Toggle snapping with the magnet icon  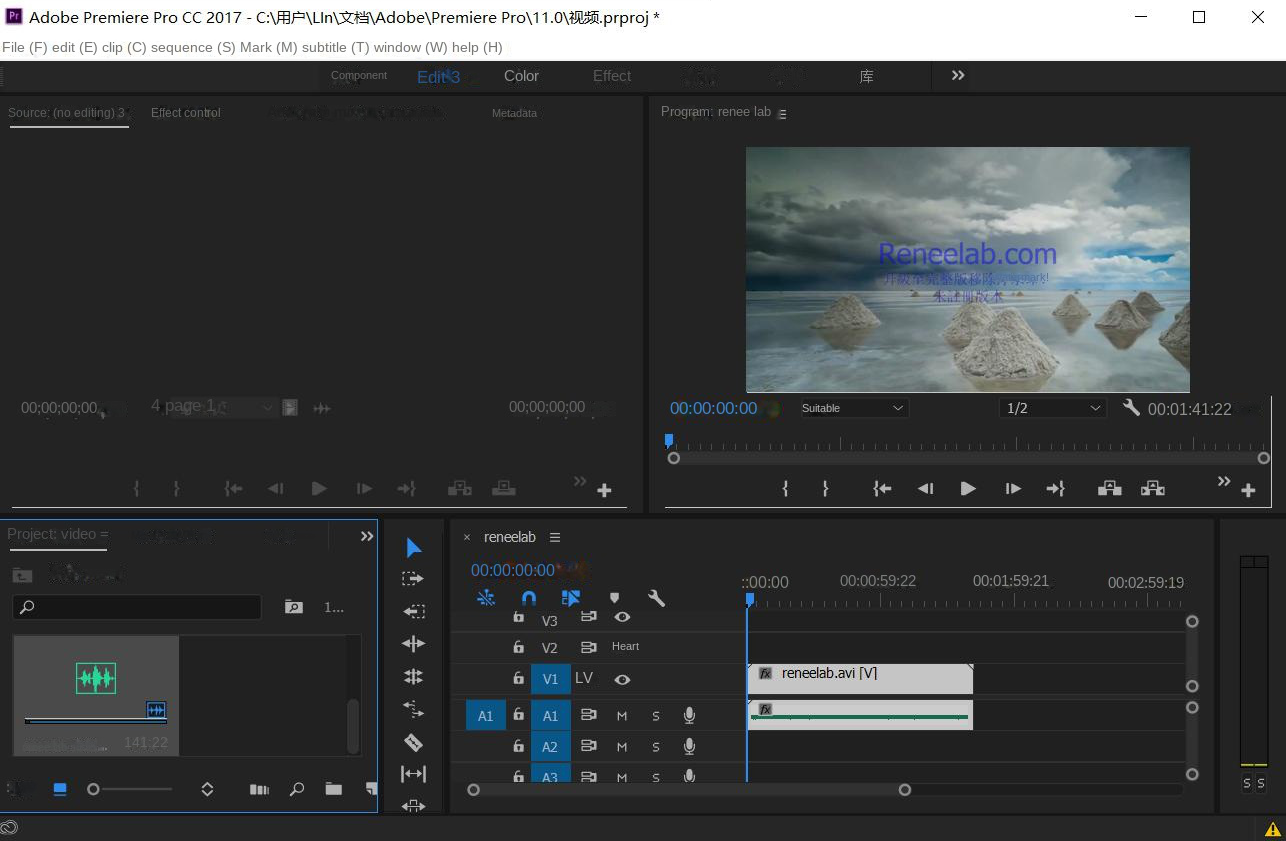tap(528, 597)
